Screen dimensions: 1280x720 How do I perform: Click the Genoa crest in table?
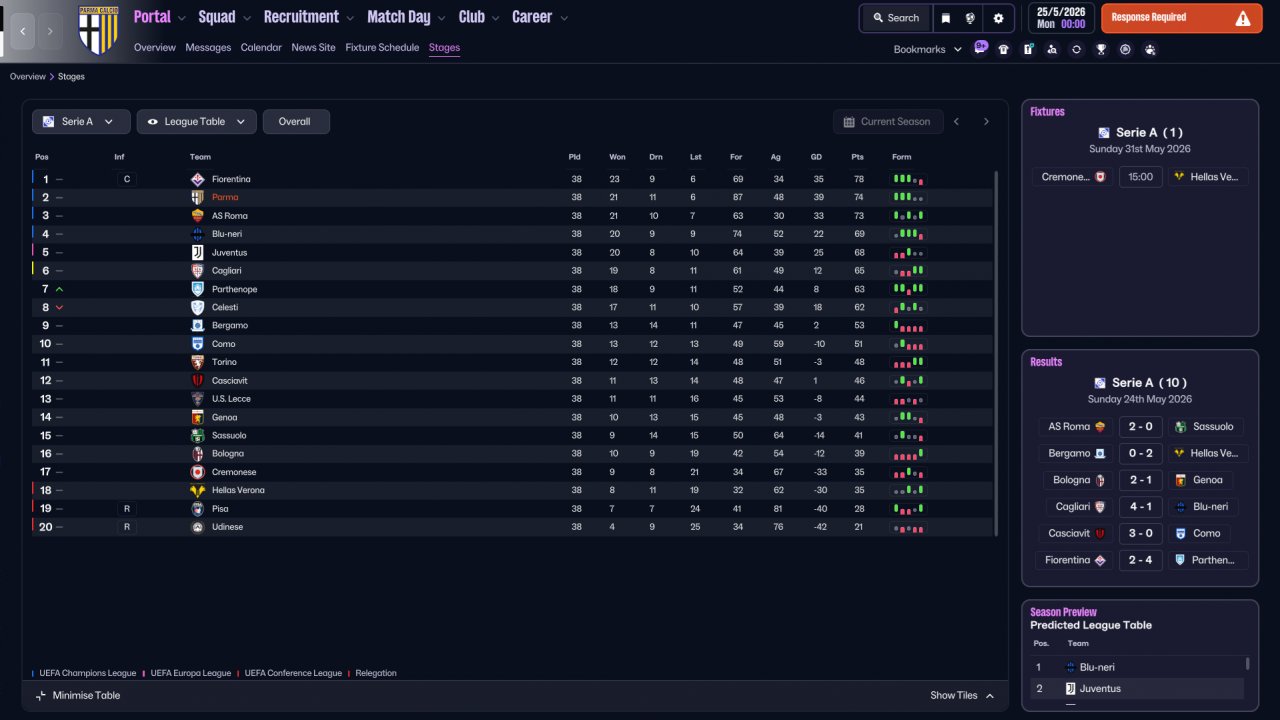pyautogui.click(x=198, y=417)
